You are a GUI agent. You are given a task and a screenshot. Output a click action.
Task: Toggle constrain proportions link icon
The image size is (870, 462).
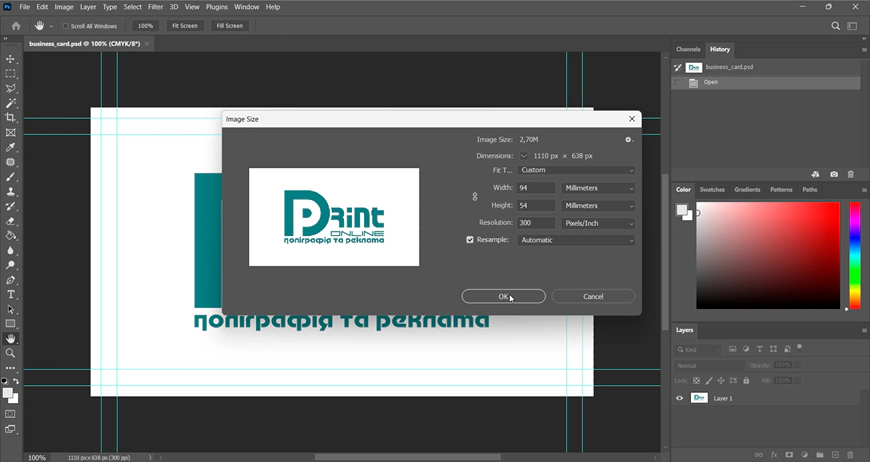475,196
